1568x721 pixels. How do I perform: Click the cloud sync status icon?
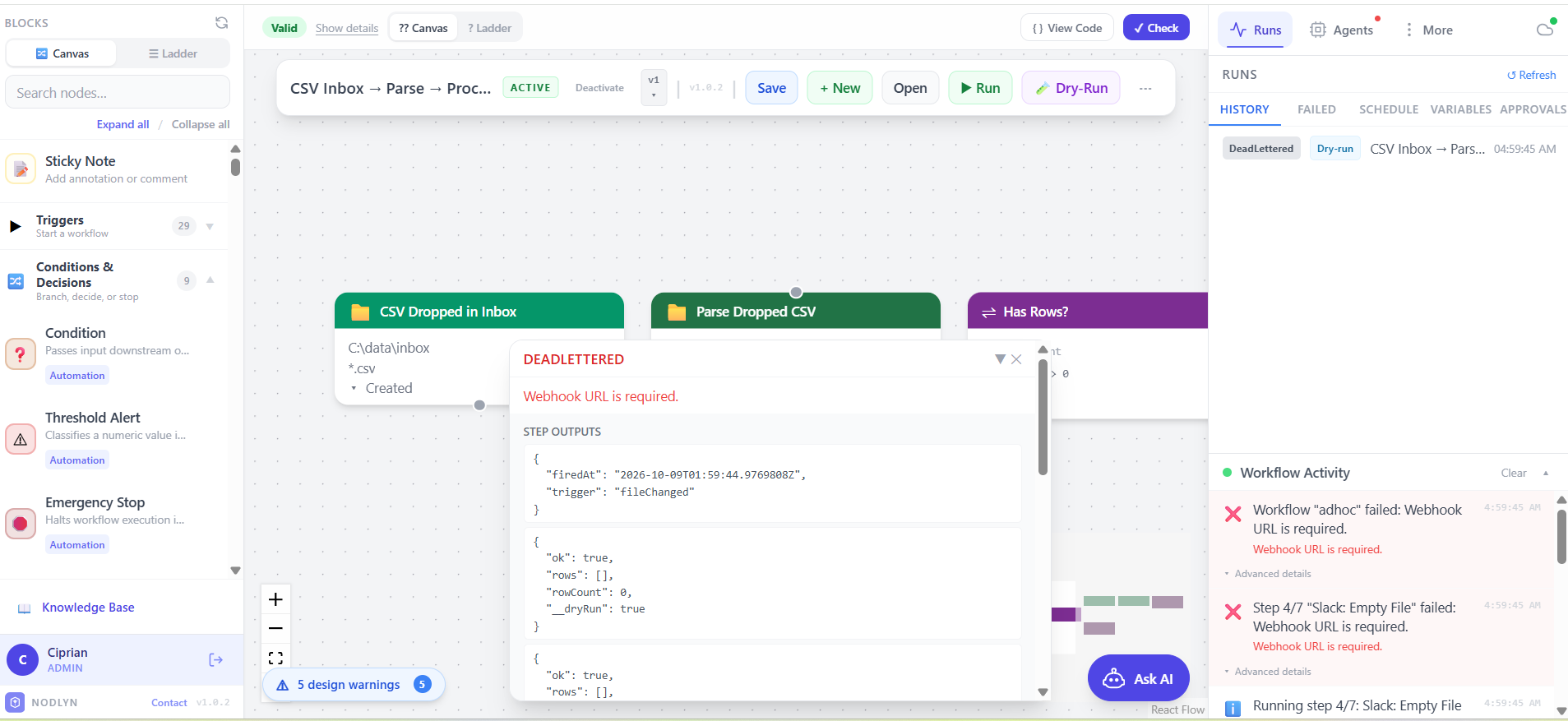click(x=1546, y=29)
